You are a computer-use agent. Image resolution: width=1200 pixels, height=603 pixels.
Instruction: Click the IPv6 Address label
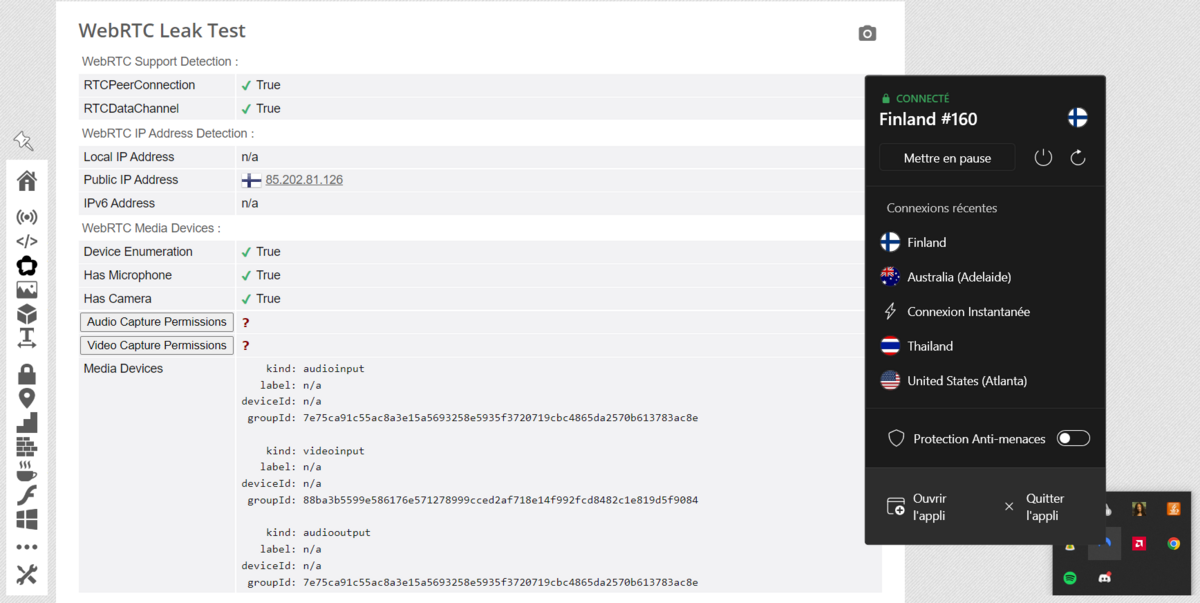pos(121,203)
